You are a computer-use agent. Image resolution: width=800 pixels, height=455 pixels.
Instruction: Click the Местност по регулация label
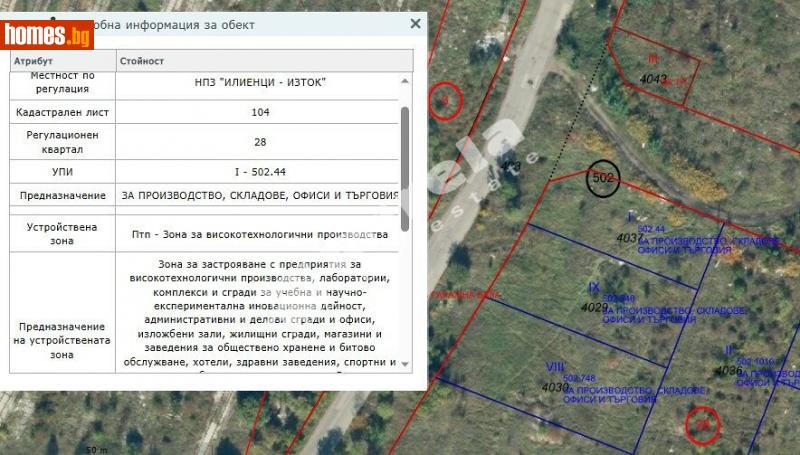click(62, 82)
